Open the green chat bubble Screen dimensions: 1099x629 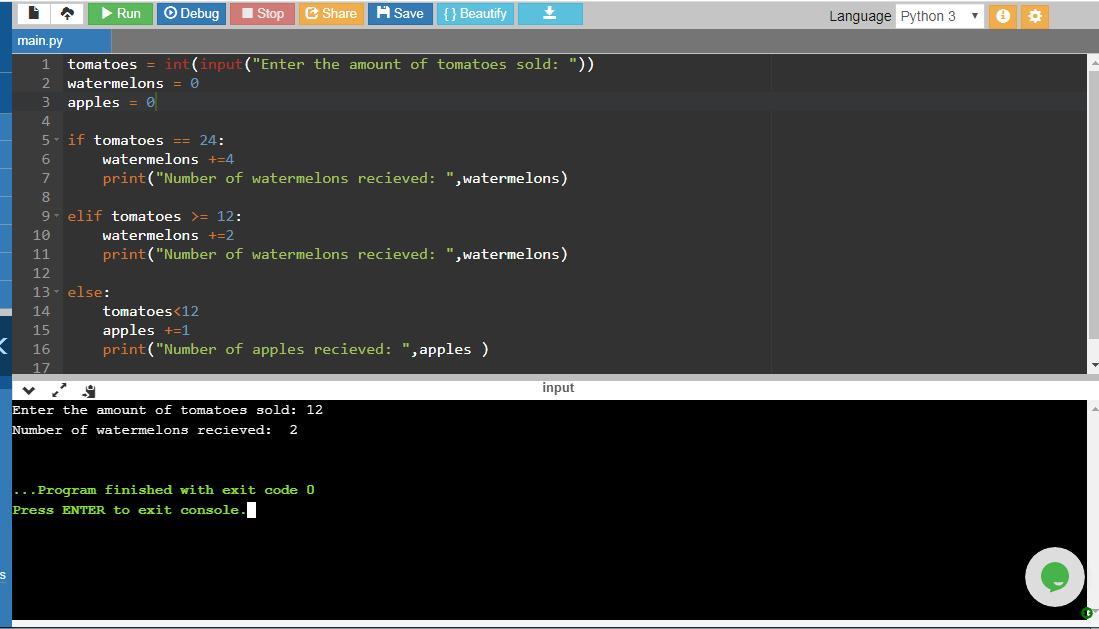pyautogui.click(x=1054, y=576)
